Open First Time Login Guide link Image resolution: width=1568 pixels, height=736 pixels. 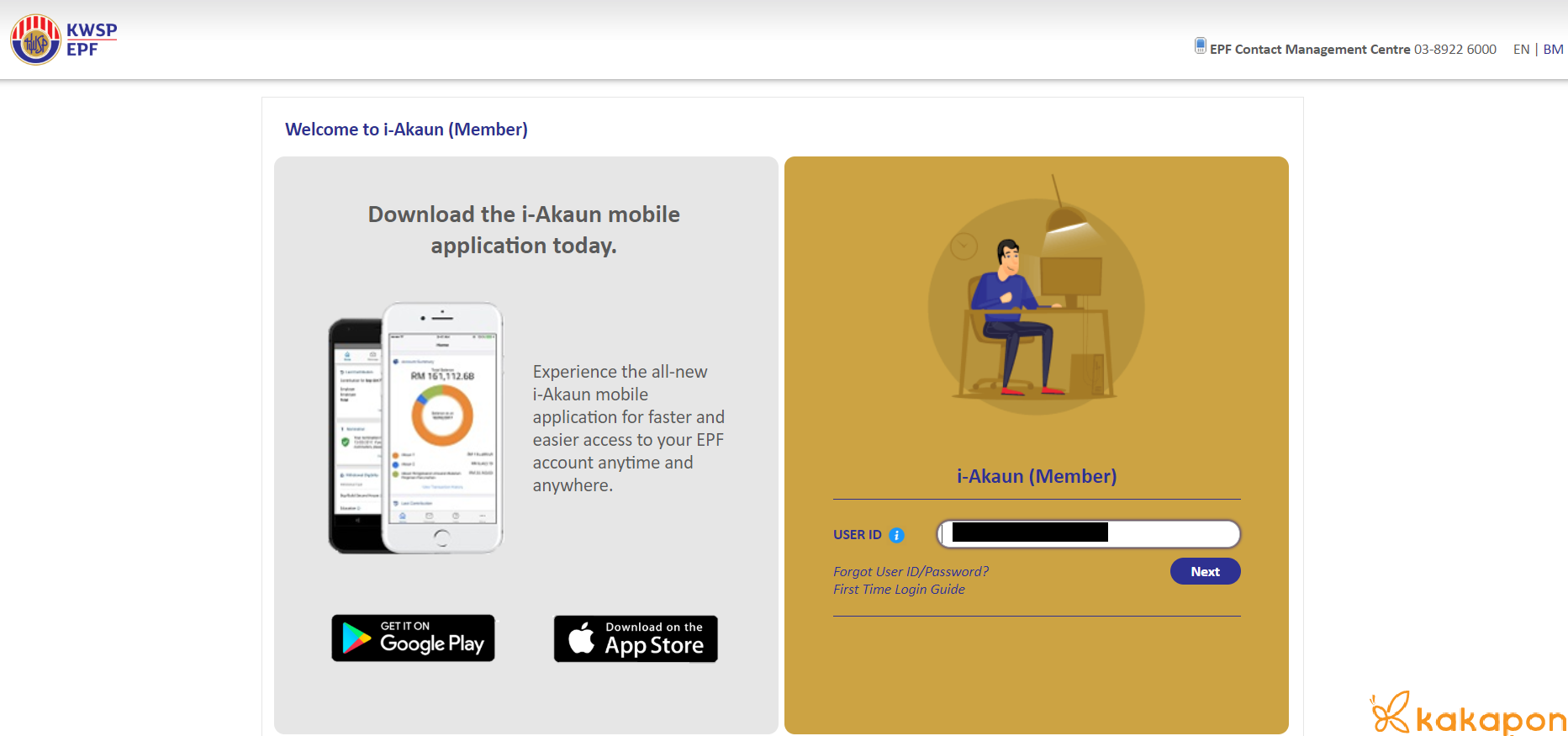click(899, 589)
